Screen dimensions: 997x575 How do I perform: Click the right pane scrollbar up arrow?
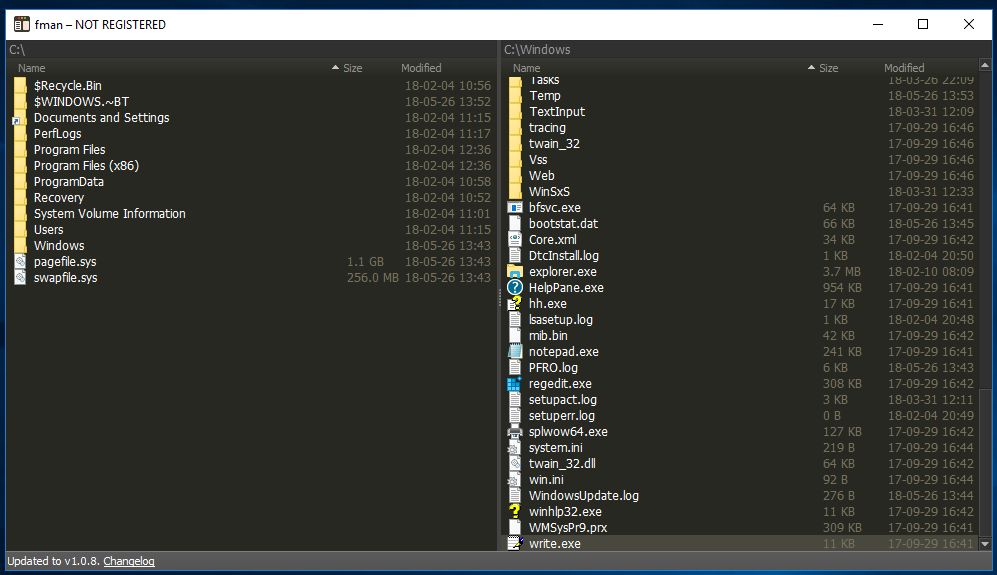tap(985, 66)
